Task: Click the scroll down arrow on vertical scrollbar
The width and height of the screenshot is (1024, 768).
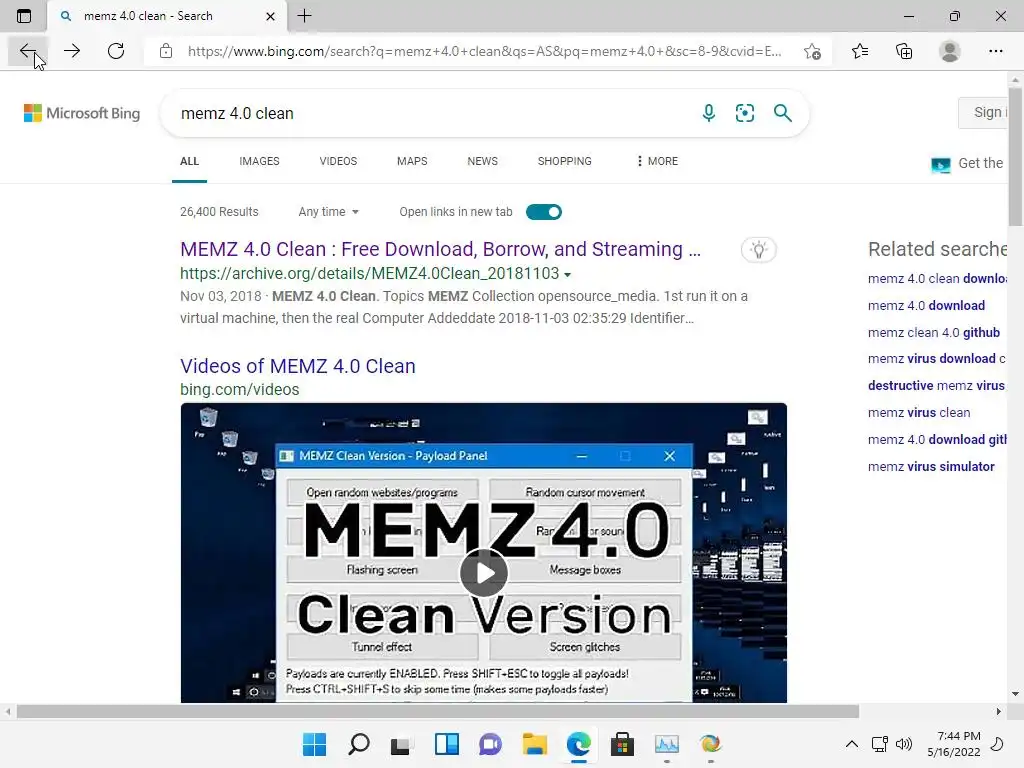Action: pos(1016,694)
